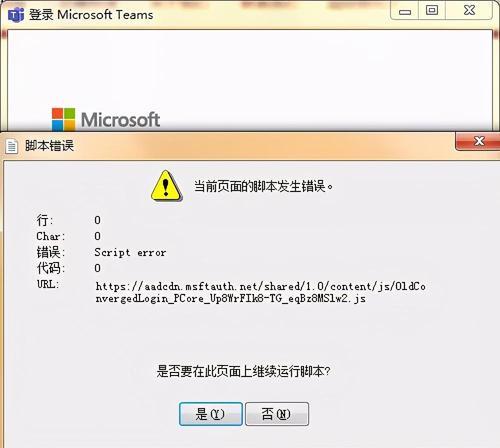Click the yellow warning triangle icon
The image size is (500, 448).
pos(166,186)
